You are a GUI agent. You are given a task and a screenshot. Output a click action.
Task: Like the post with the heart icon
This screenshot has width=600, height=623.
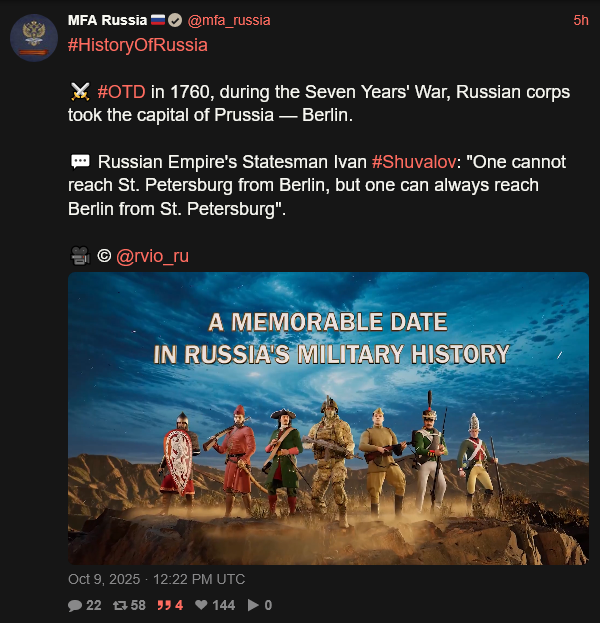pyautogui.click(x=200, y=605)
